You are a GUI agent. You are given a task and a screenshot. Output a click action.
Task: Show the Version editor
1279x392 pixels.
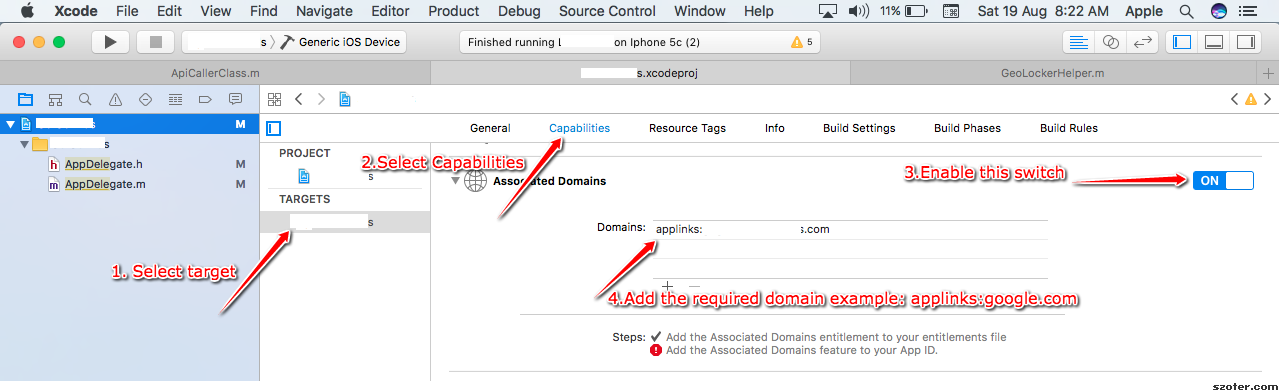1143,42
